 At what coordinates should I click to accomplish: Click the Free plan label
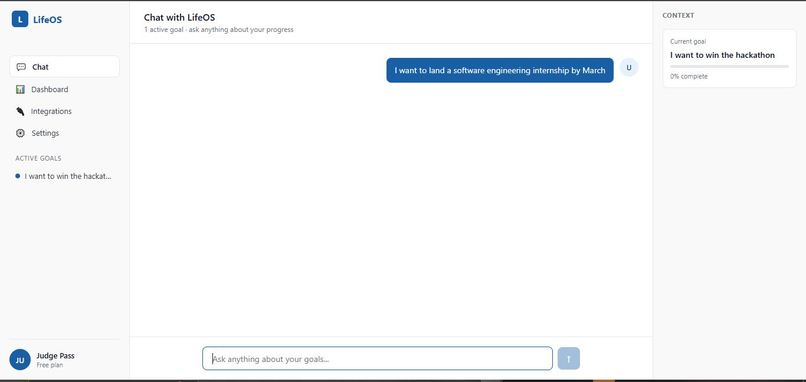tap(50, 365)
